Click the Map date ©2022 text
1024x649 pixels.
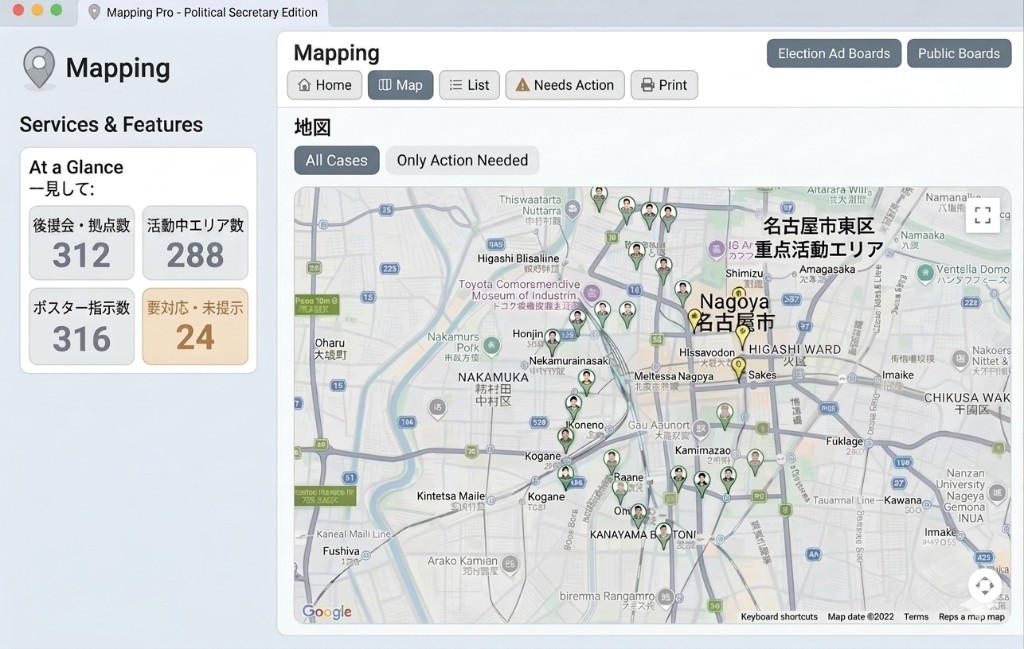pos(861,616)
